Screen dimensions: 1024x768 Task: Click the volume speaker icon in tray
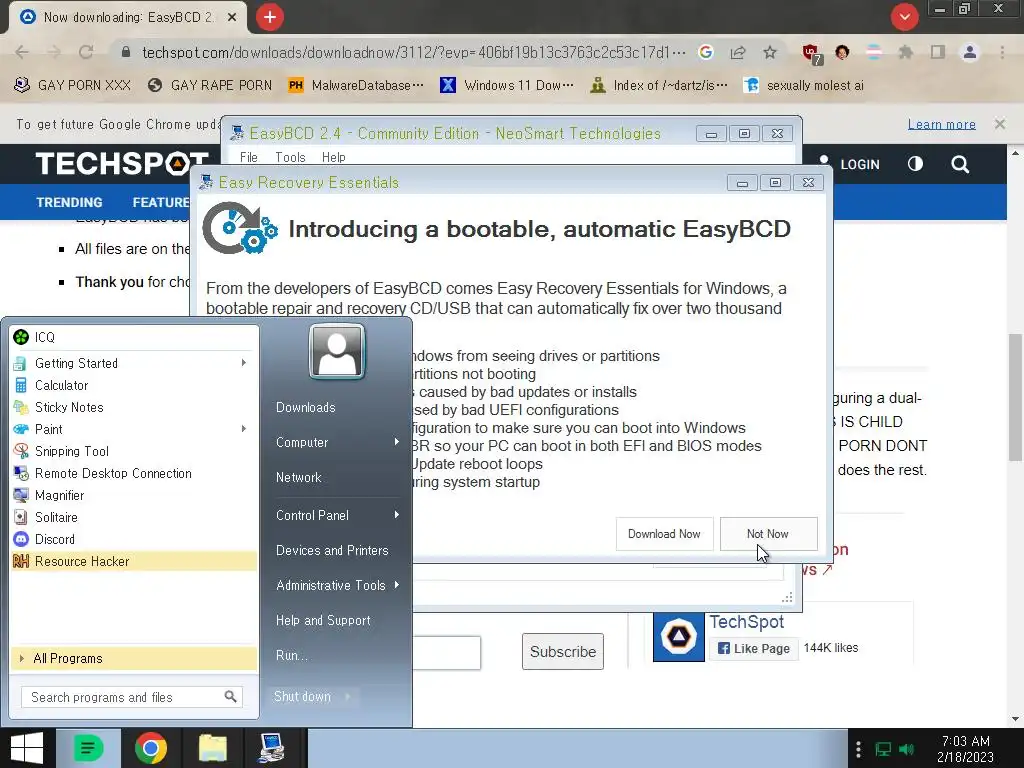[x=906, y=749]
